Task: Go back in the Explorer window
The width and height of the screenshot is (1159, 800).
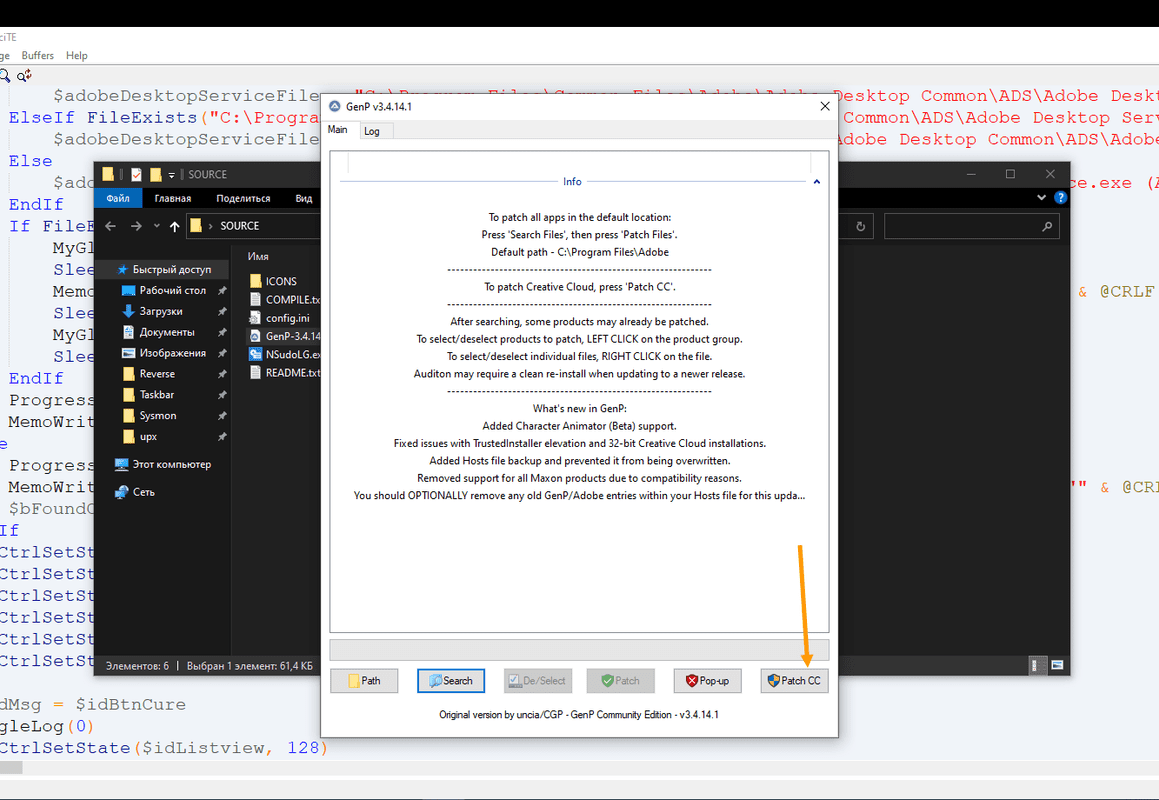Action: [x=111, y=226]
